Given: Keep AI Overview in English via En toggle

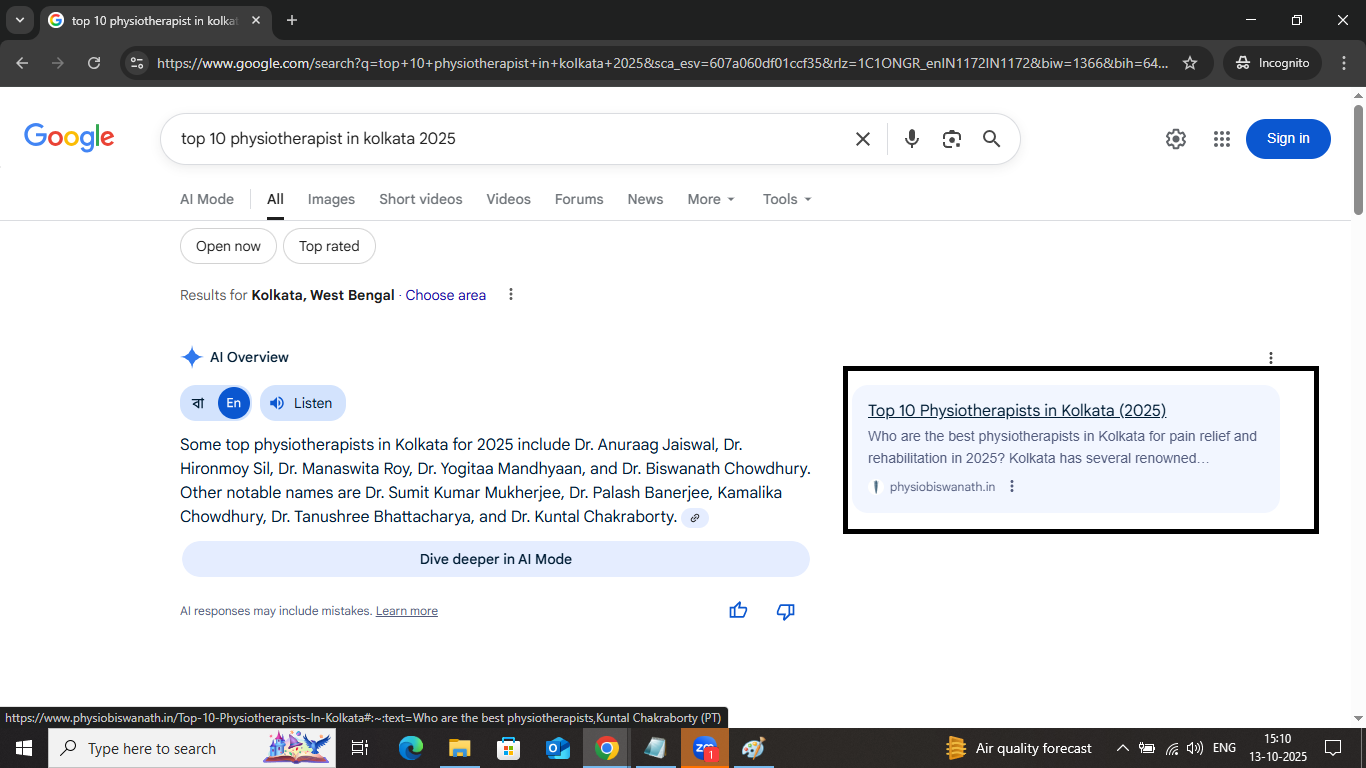Looking at the screenshot, I should [233, 403].
